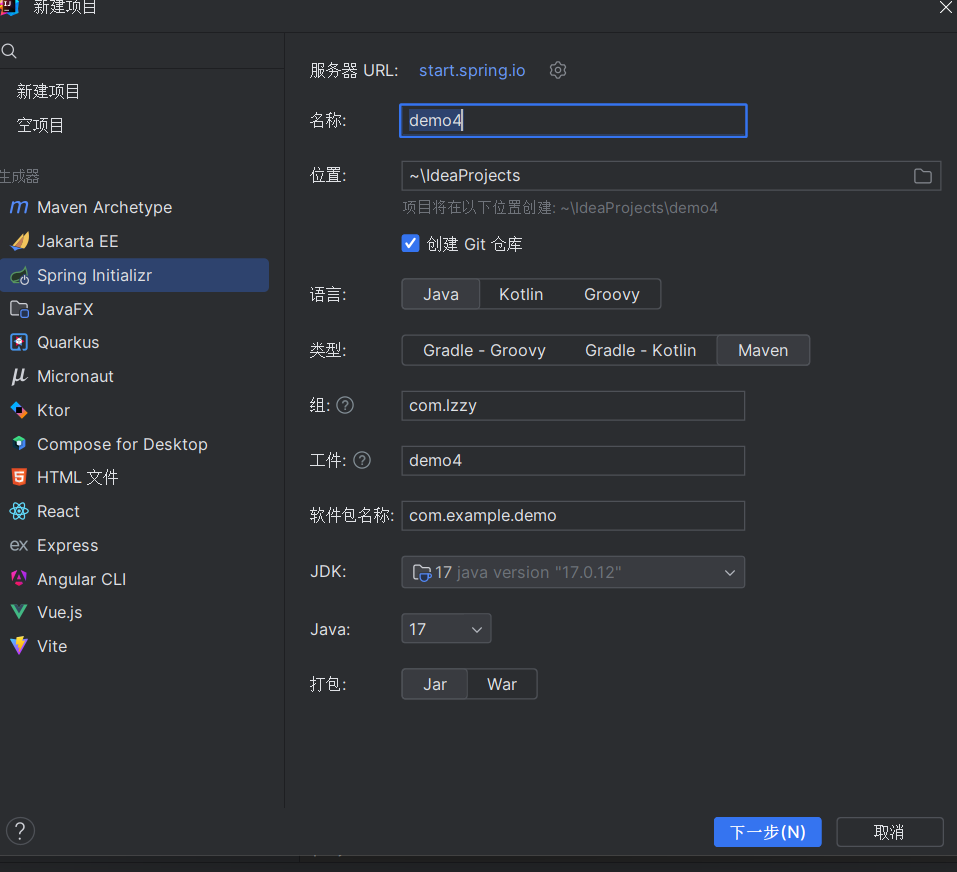Click the 位置 field with ~\IdeaProjects
957x872 pixels.
click(x=671, y=176)
